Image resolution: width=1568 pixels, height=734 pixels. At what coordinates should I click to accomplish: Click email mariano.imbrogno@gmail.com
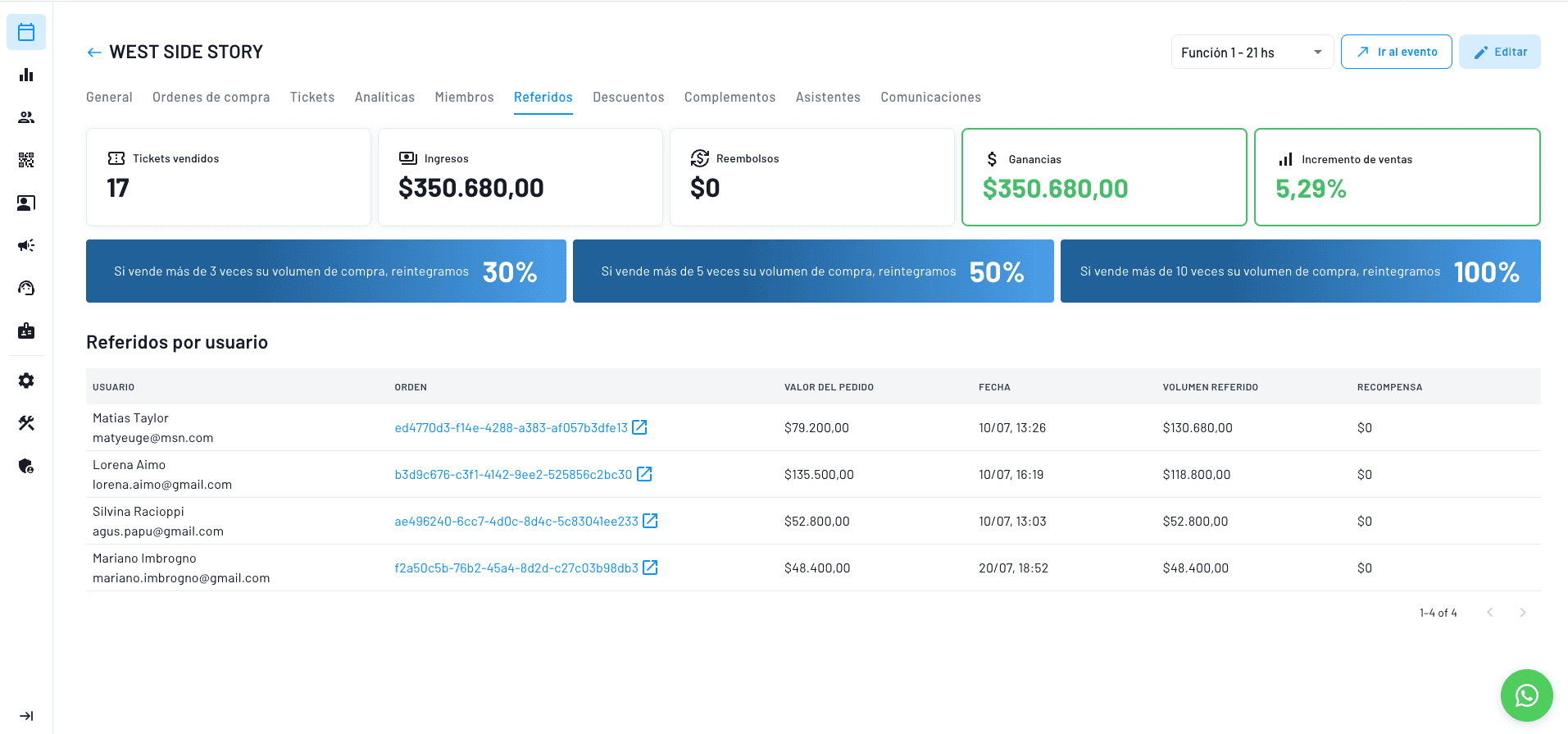point(181,578)
